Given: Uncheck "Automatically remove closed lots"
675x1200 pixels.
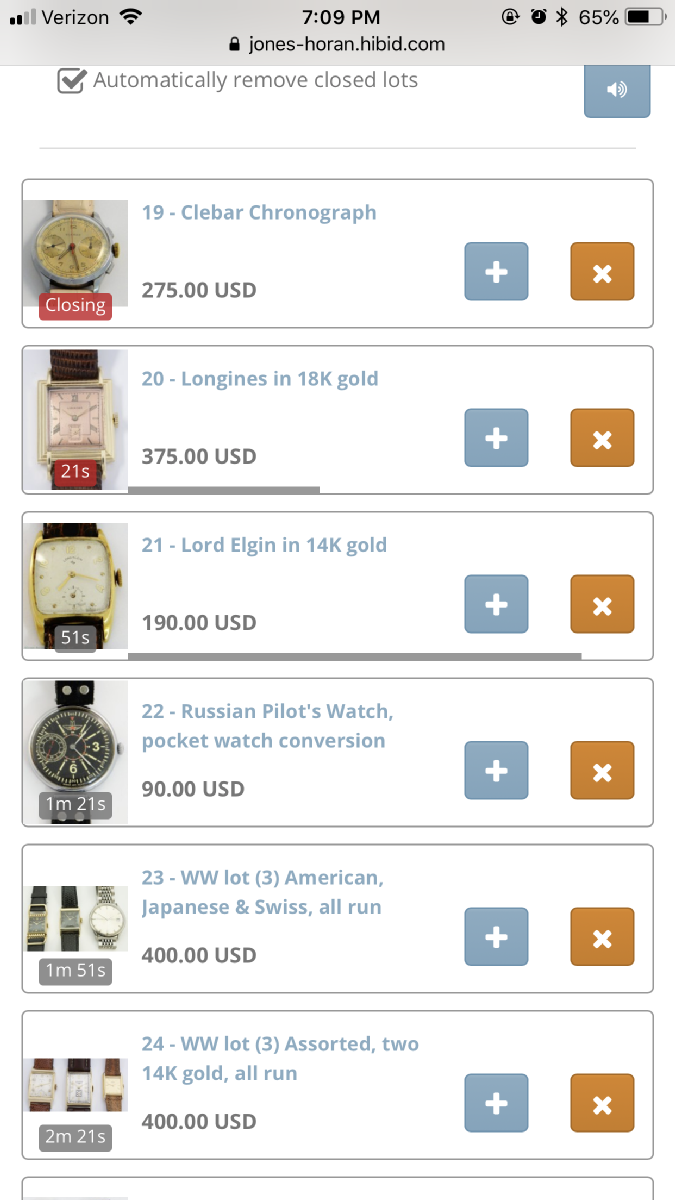Looking at the screenshot, I should point(70,81).
